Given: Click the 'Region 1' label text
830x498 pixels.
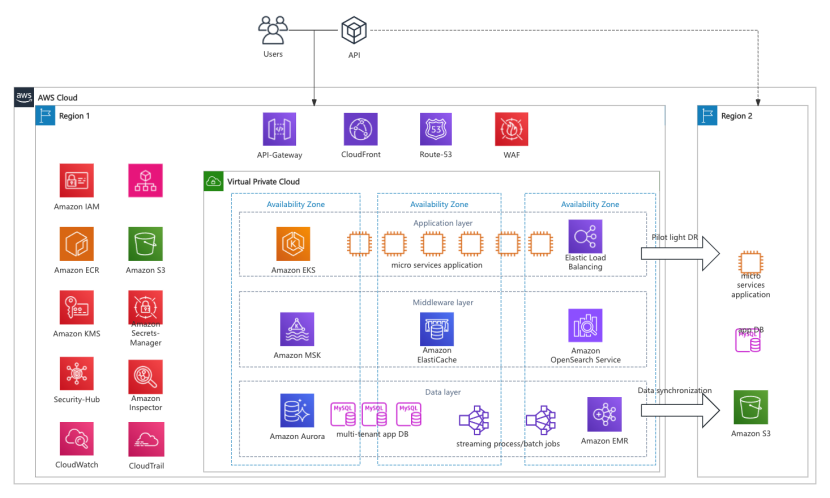Looking at the screenshot, I should point(75,116).
